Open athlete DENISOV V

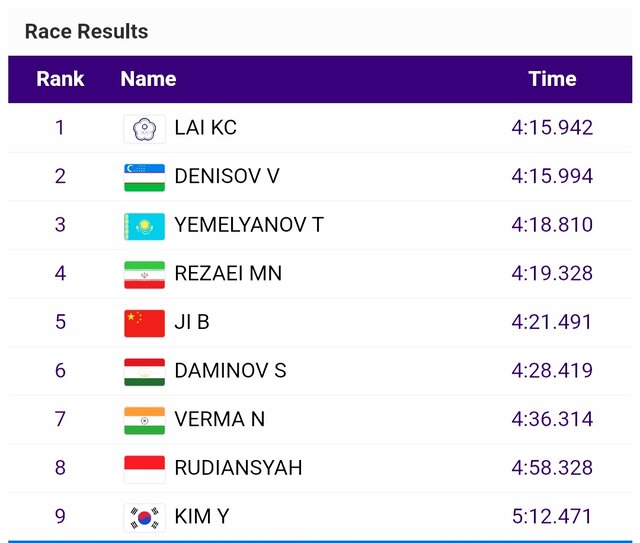(227, 176)
